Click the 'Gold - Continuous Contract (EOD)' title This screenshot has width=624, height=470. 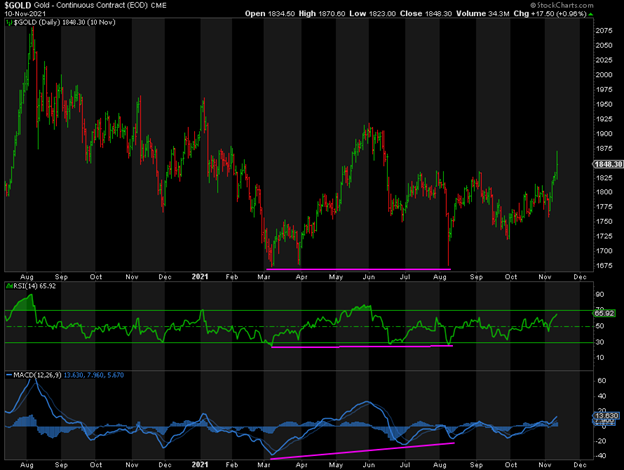click(91, 5)
